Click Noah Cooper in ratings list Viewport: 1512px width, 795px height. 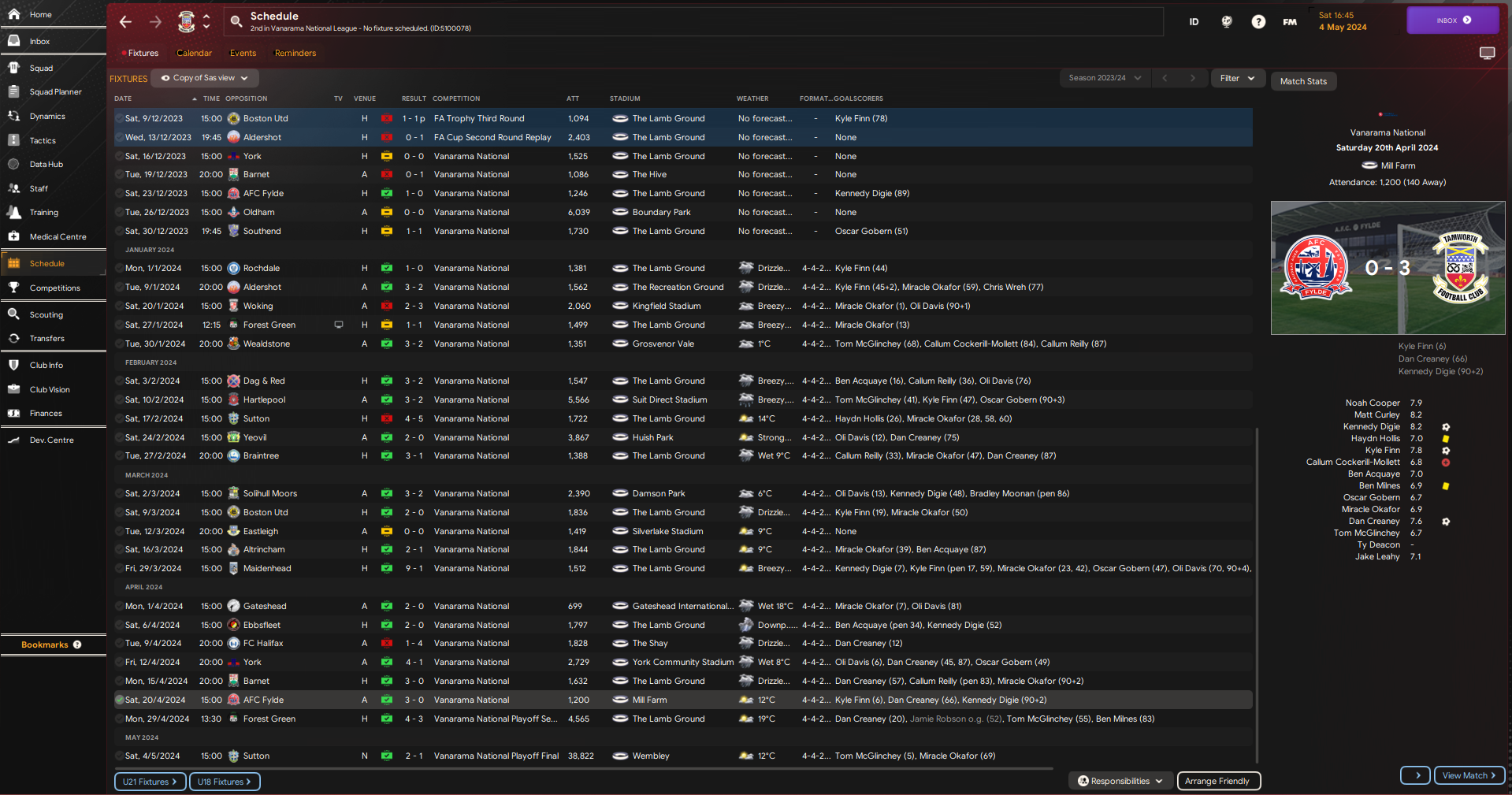click(x=1373, y=403)
